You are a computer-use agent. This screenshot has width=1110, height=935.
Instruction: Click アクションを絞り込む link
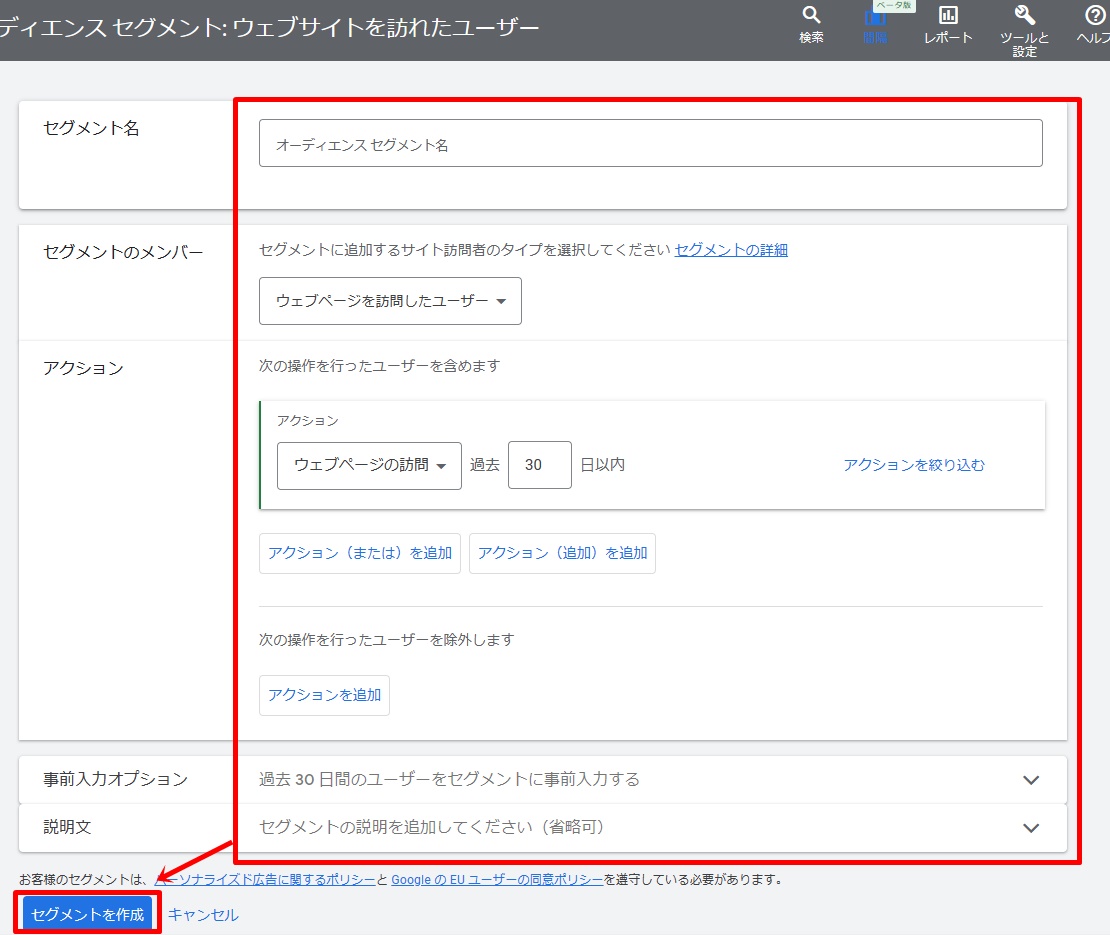pos(913,465)
